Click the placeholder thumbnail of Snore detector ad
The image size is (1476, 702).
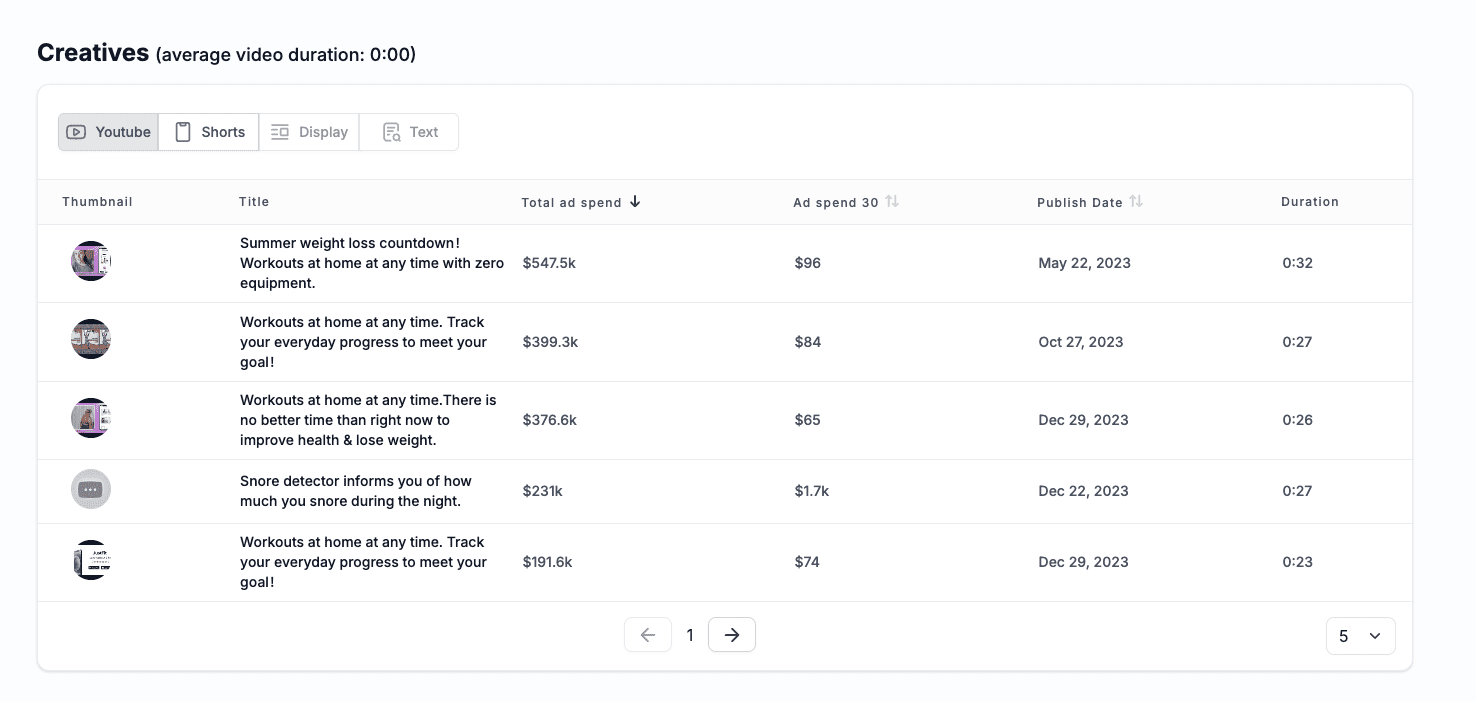pos(91,490)
